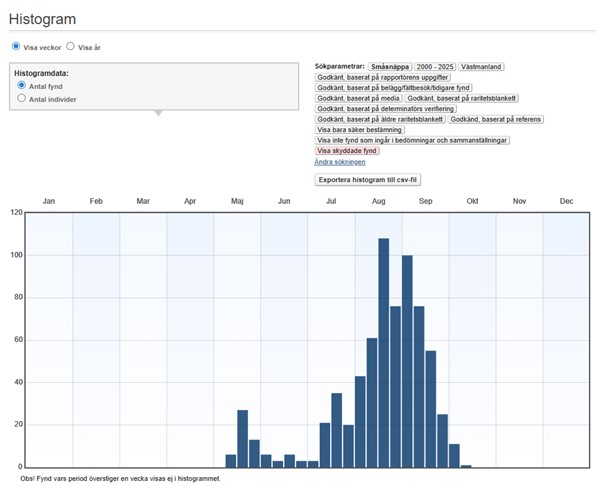The width and height of the screenshot is (602, 489).
Task: Click the "Visa bara säker bestämning" tag
Action: (x=360, y=129)
